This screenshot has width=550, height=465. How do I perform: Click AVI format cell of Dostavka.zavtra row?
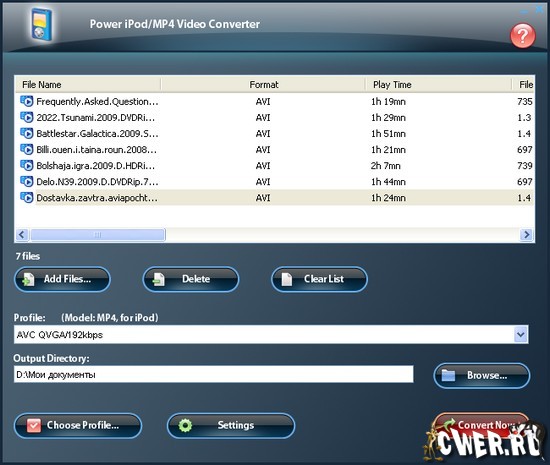point(263,198)
